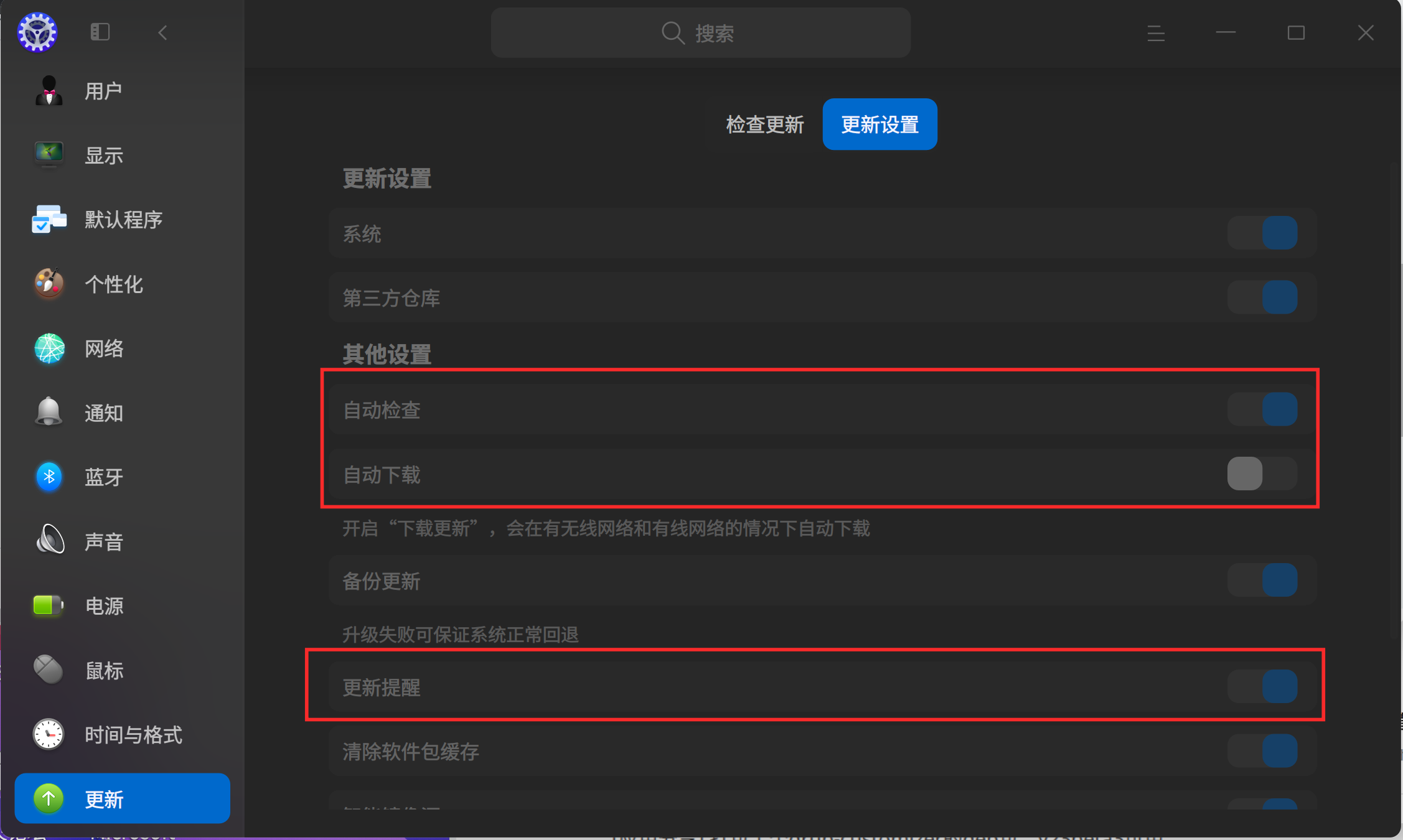Focus the 搜索 search field

(x=700, y=32)
